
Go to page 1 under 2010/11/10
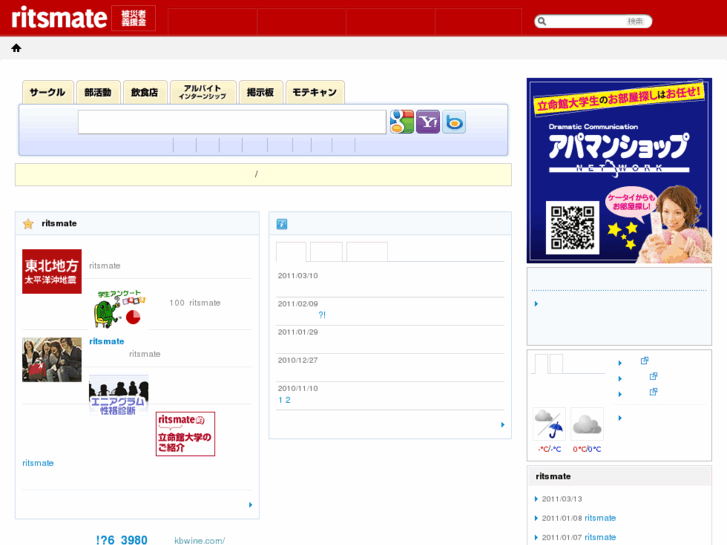pos(280,400)
